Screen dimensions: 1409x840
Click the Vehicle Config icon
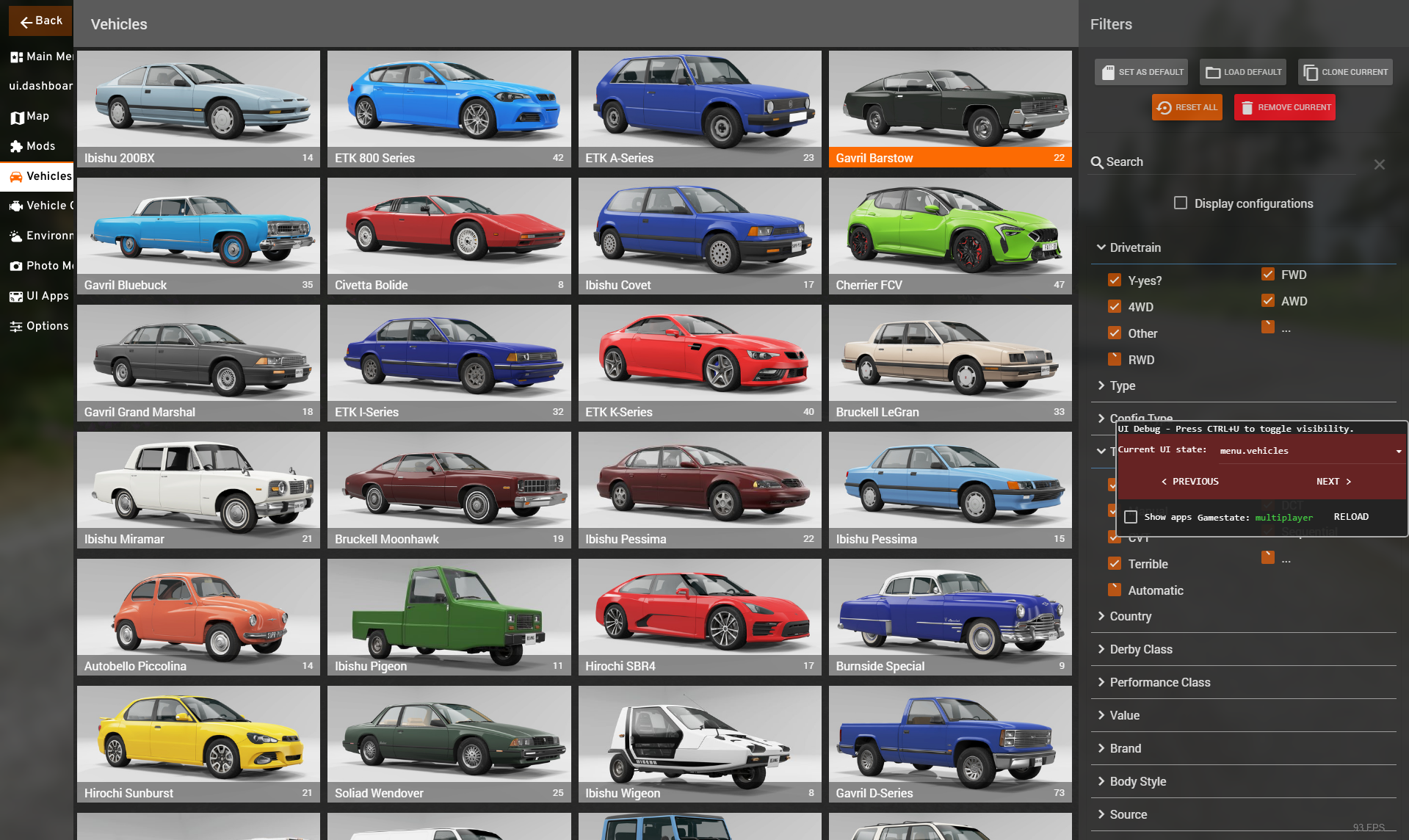point(16,206)
